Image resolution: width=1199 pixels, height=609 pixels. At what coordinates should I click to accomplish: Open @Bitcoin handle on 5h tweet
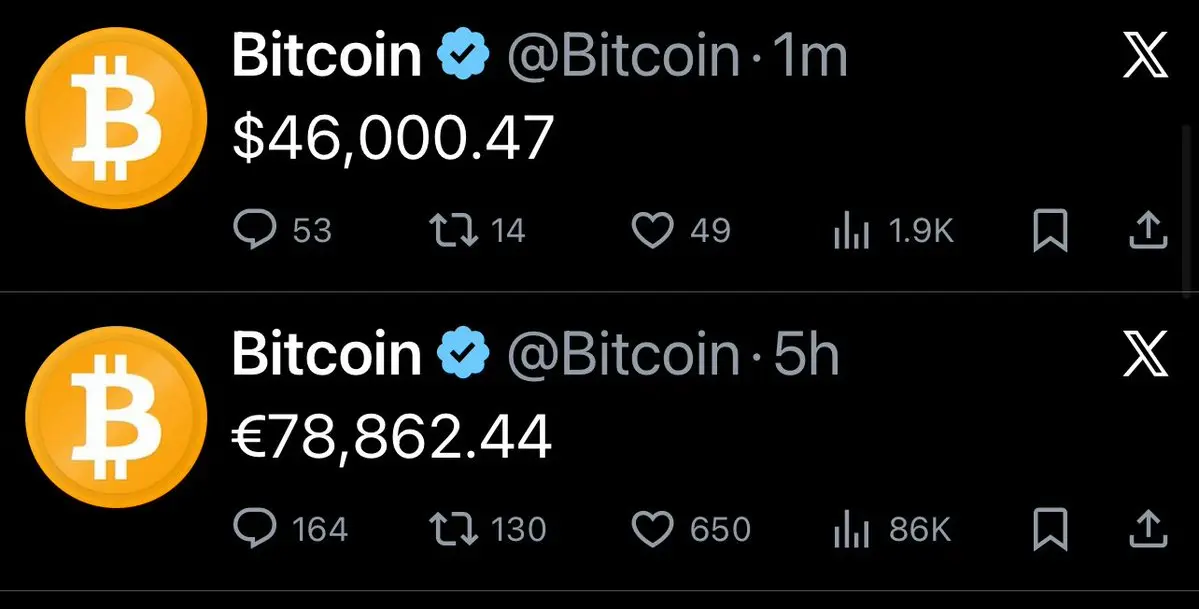coord(622,354)
